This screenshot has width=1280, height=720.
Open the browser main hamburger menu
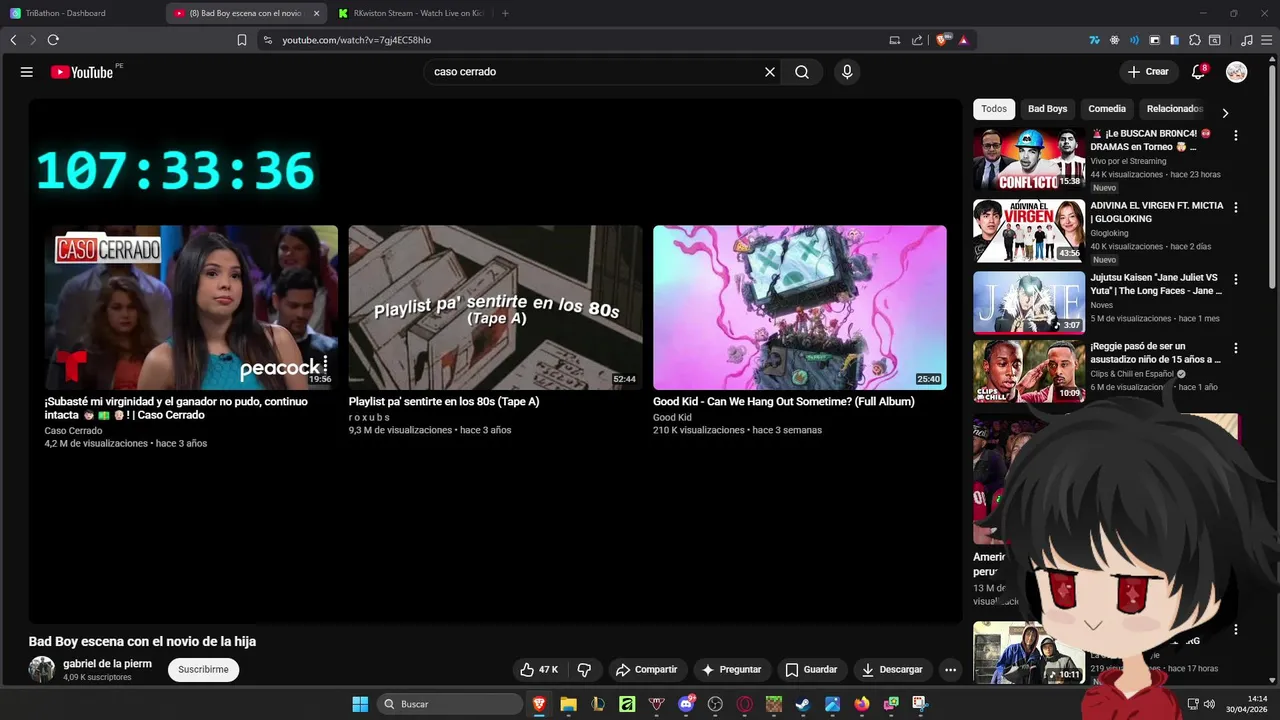[x=1266, y=40]
